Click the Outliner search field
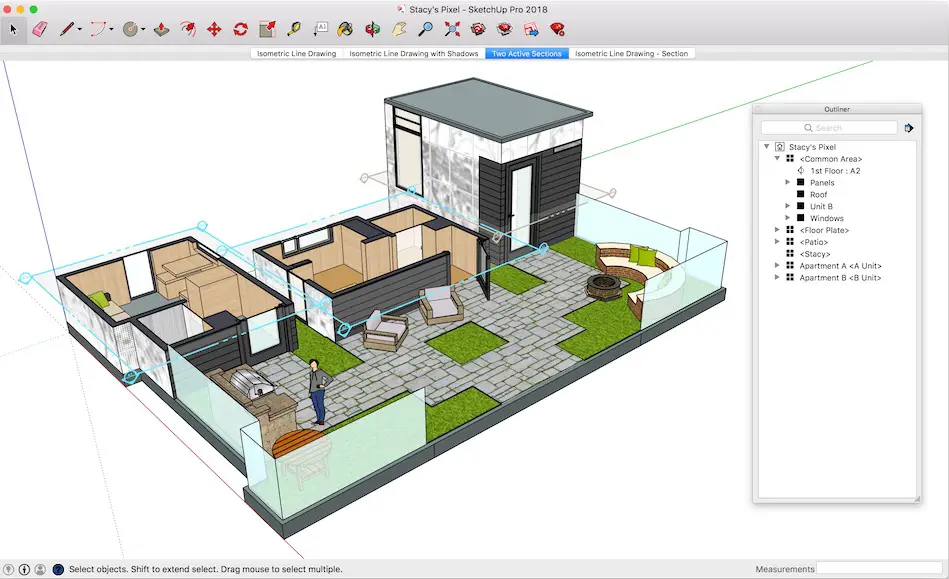949x579 pixels. click(x=829, y=128)
